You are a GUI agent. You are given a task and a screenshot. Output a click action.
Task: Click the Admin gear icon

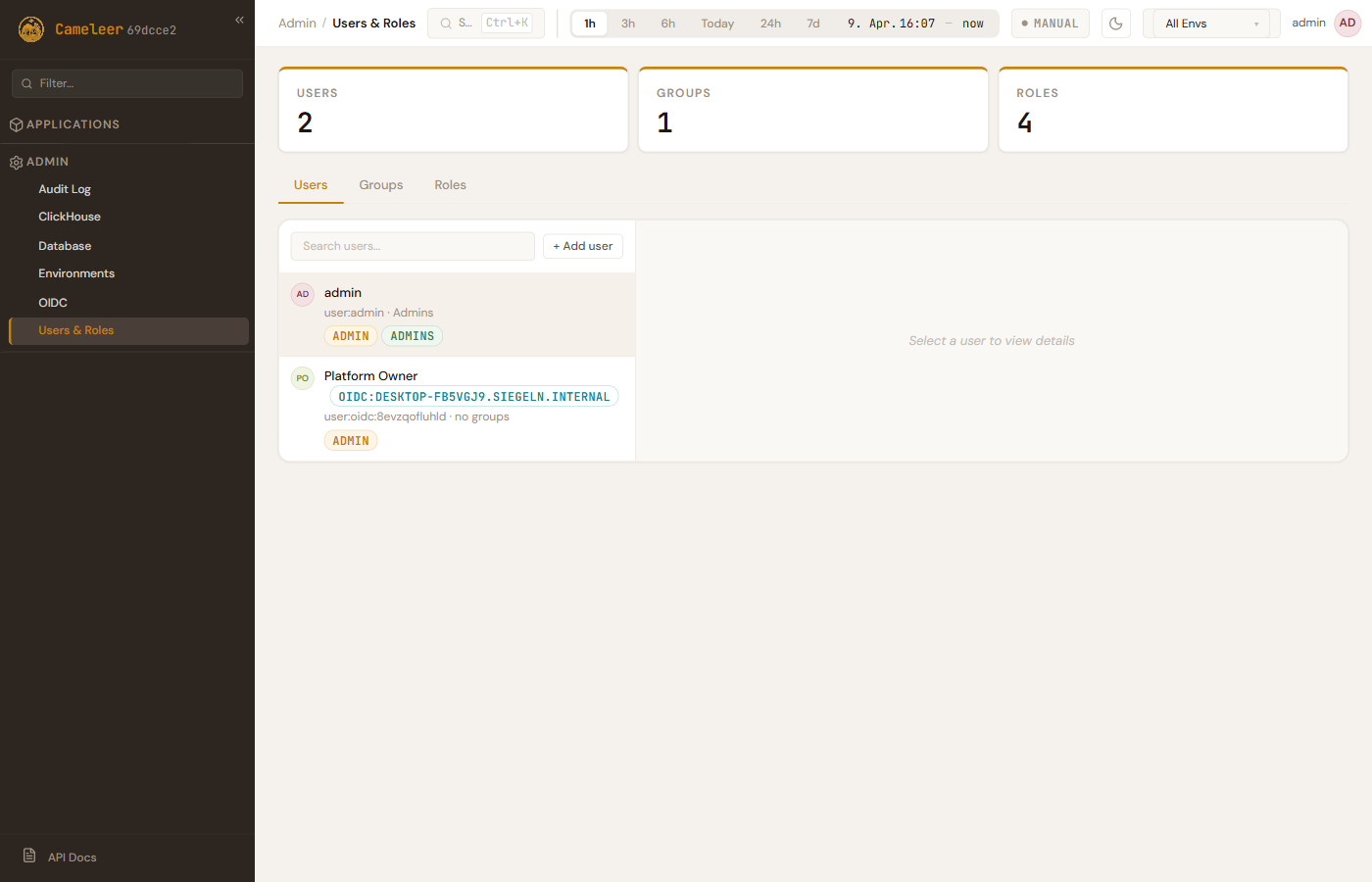click(x=16, y=163)
